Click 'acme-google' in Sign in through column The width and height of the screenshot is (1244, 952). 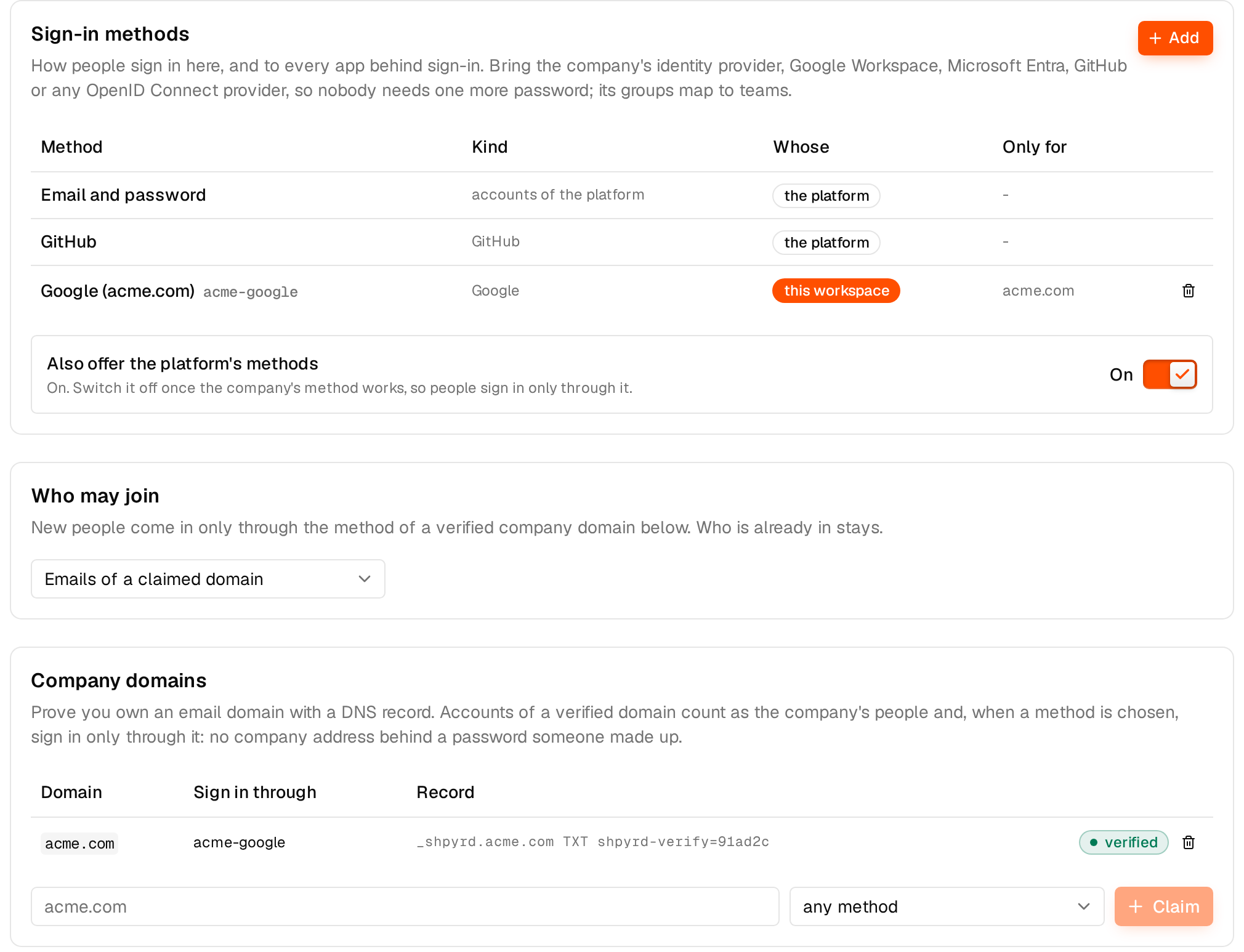point(239,842)
